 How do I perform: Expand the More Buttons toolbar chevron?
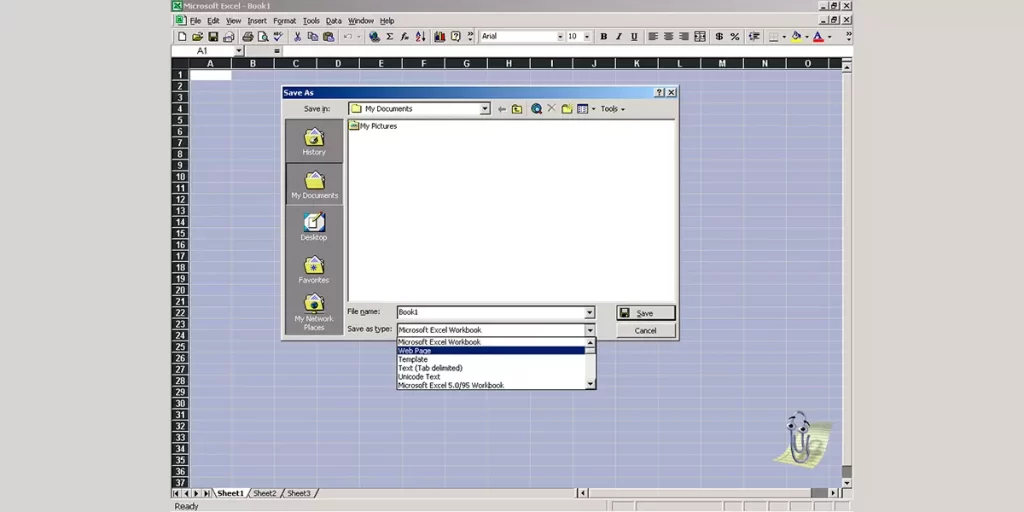(471, 37)
